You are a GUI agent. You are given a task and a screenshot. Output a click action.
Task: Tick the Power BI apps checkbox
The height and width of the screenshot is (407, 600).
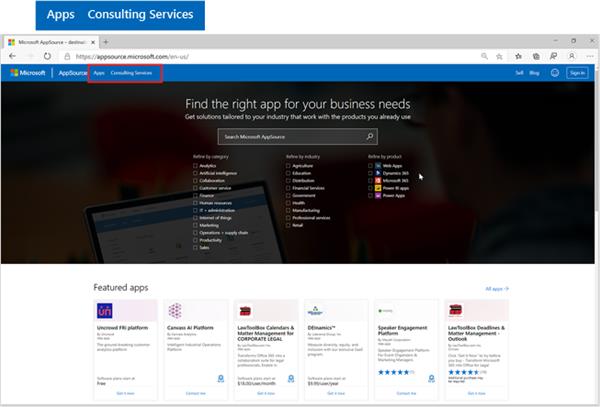tap(371, 188)
